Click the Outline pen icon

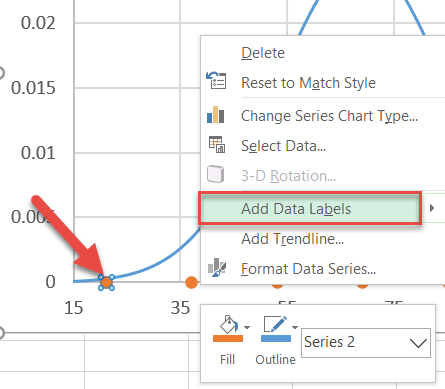pyautogui.click(x=275, y=324)
